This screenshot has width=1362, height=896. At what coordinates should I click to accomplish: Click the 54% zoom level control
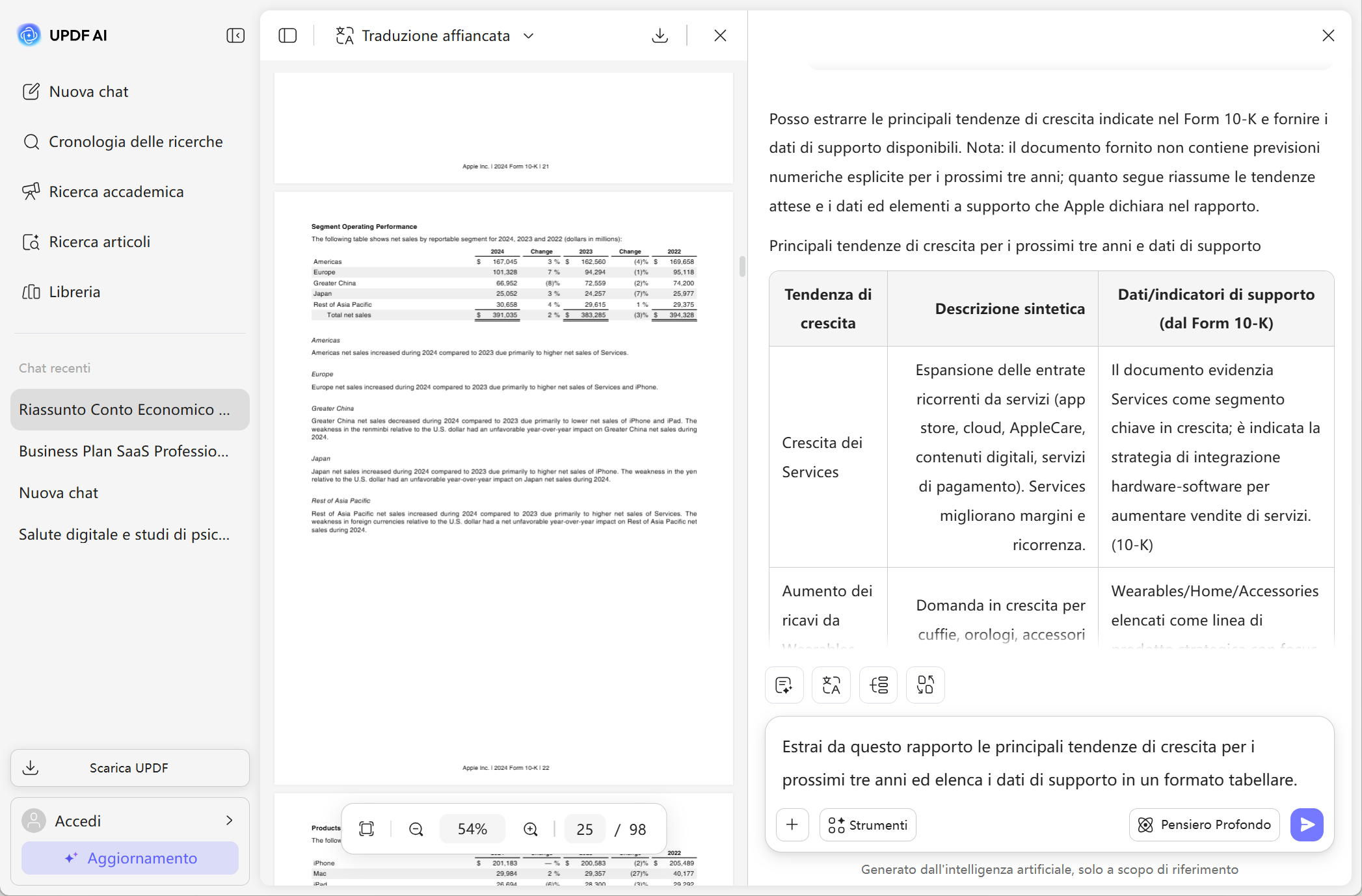click(472, 828)
